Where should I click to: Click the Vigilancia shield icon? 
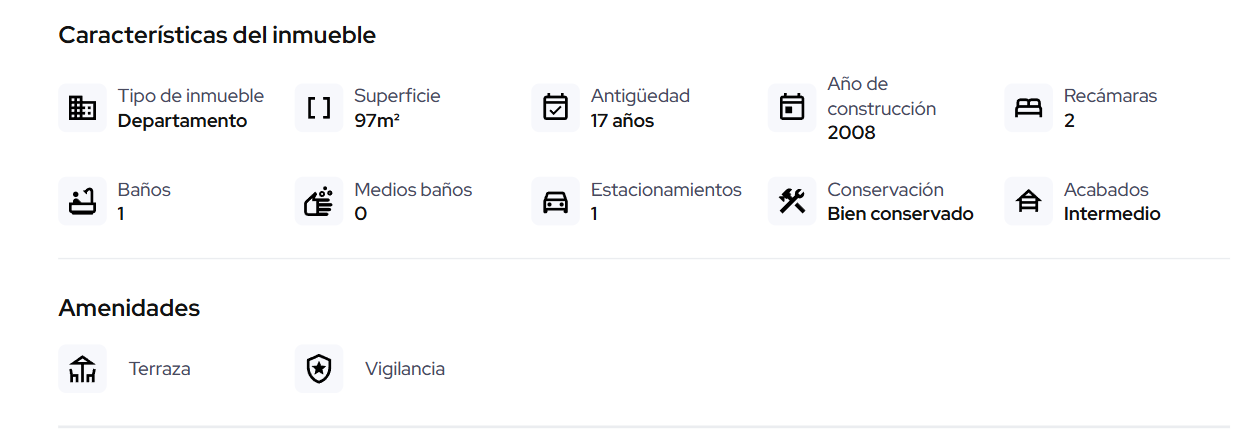click(x=319, y=369)
